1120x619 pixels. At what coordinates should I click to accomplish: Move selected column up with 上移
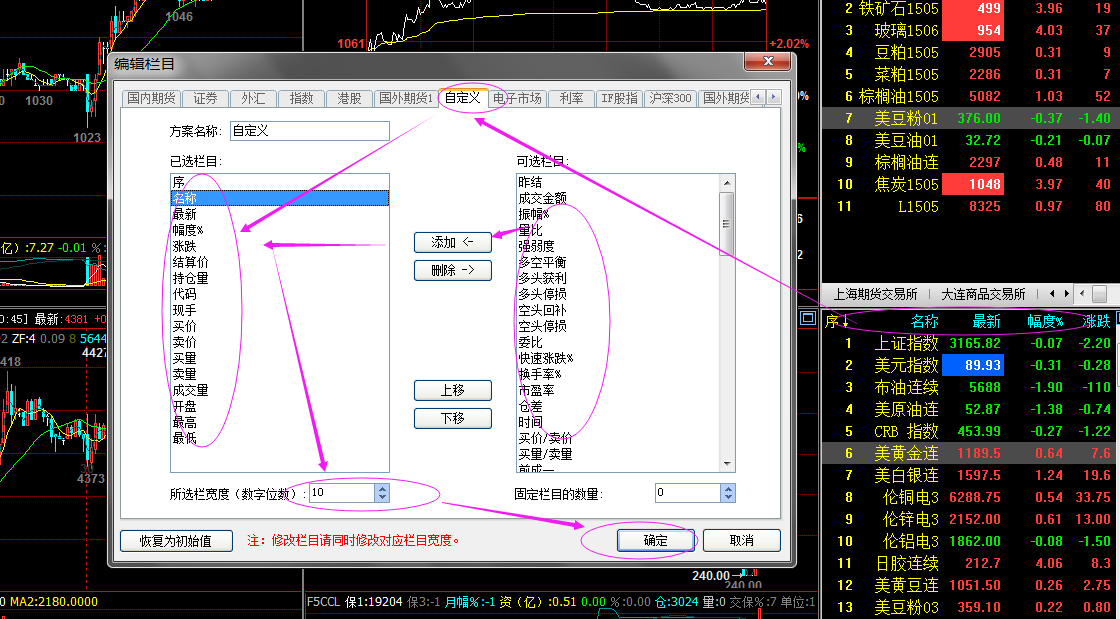pyautogui.click(x=453, y=390)
